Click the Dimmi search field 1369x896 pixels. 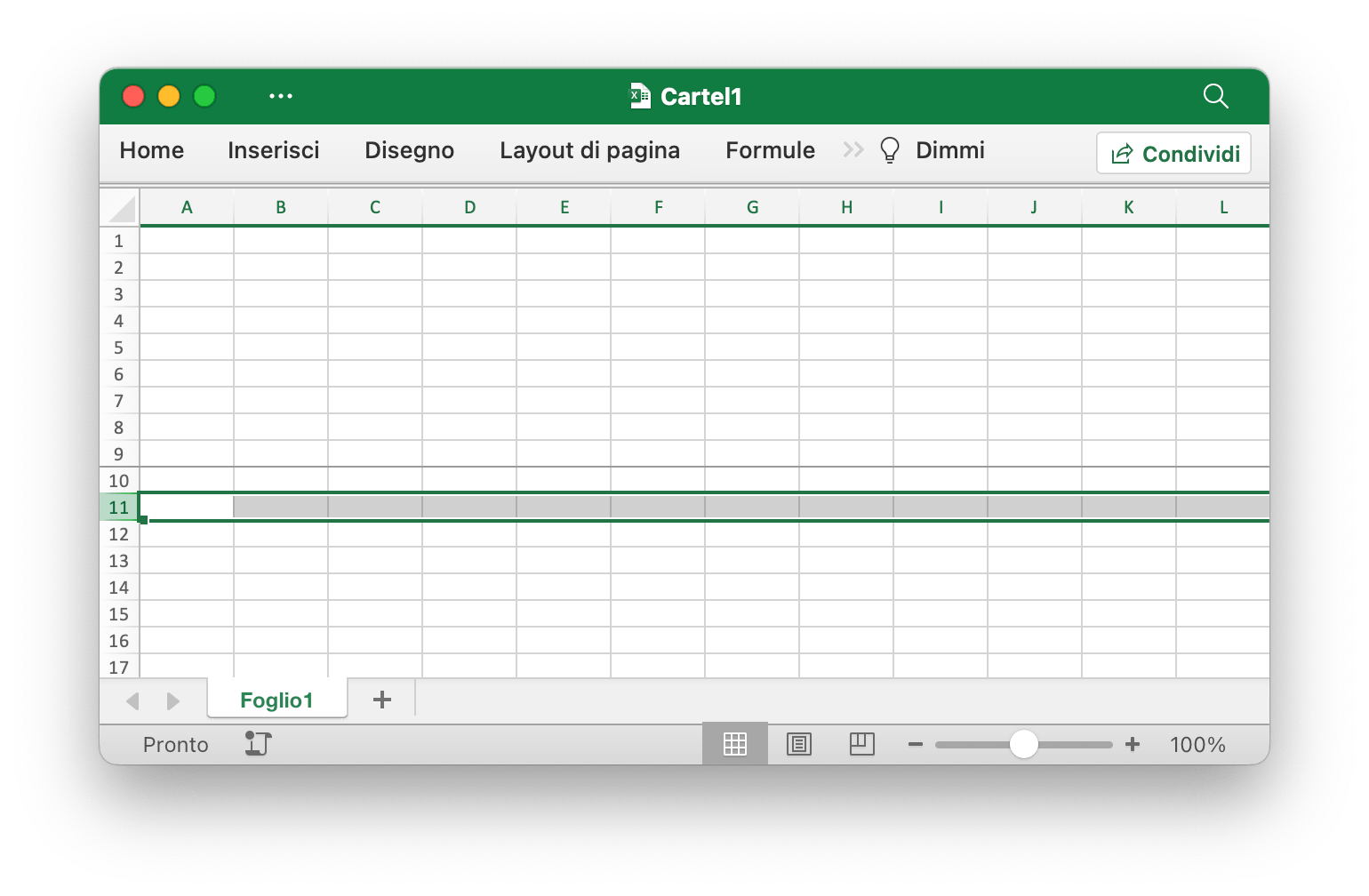pos(950,150)
